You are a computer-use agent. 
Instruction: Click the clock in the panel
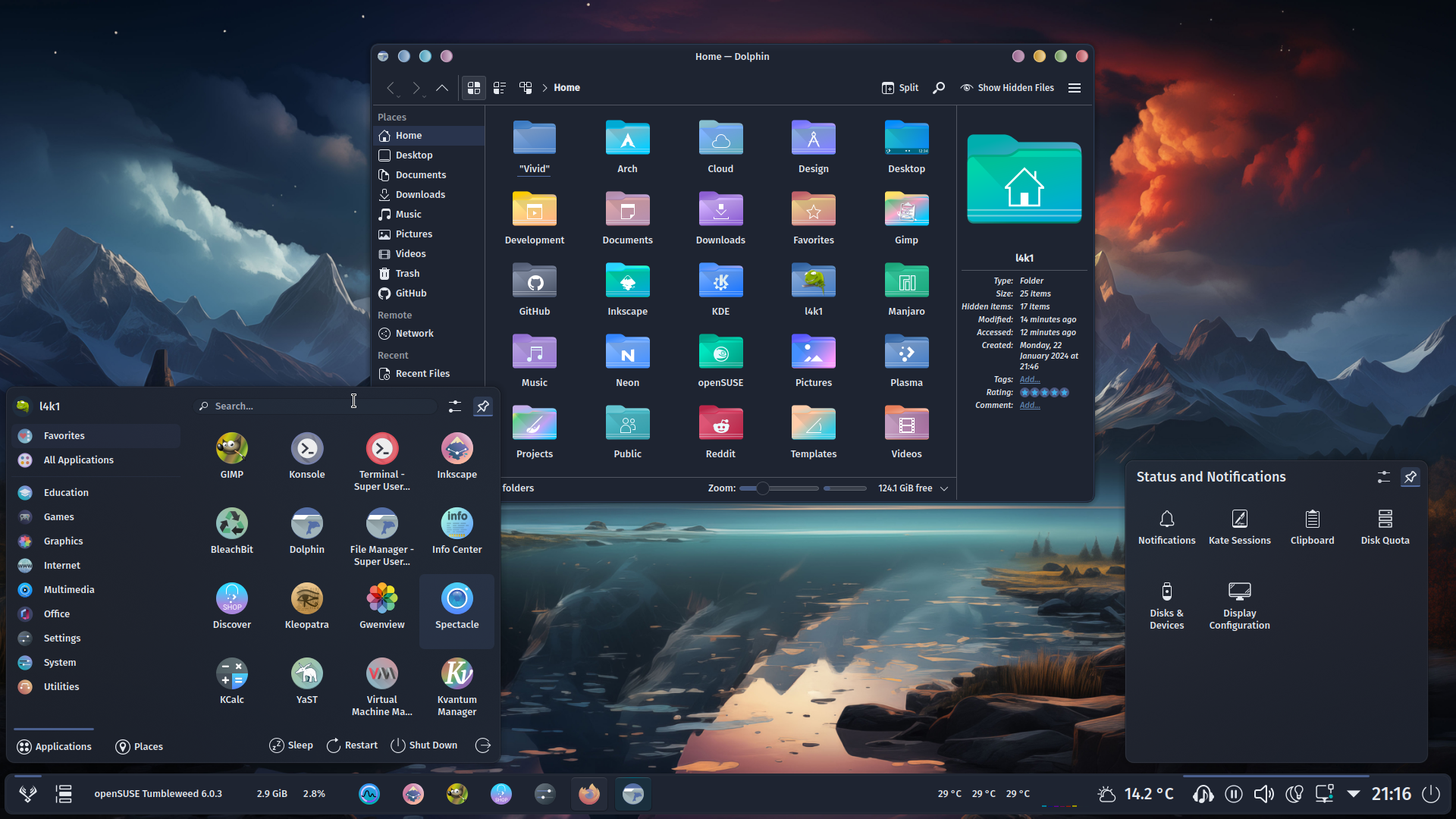[1391, 794]
